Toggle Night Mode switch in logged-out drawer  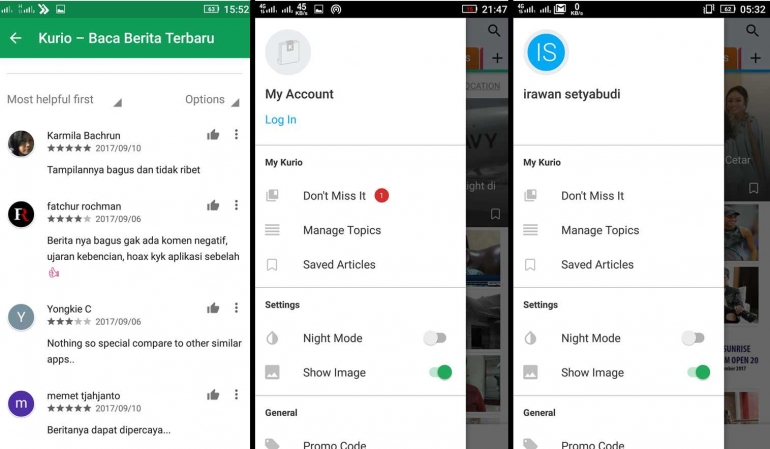point(435,338)
